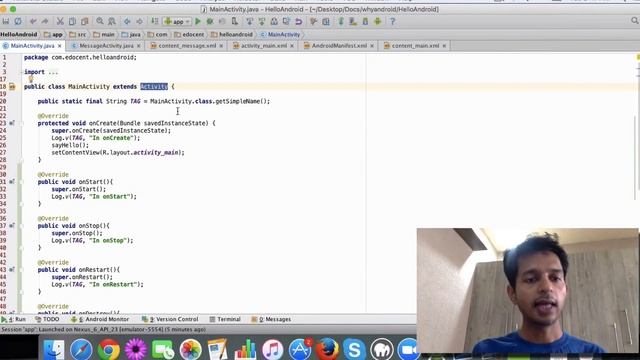
Task: Click the main breadcrumb folder
Action: click(x=104, y=35)
